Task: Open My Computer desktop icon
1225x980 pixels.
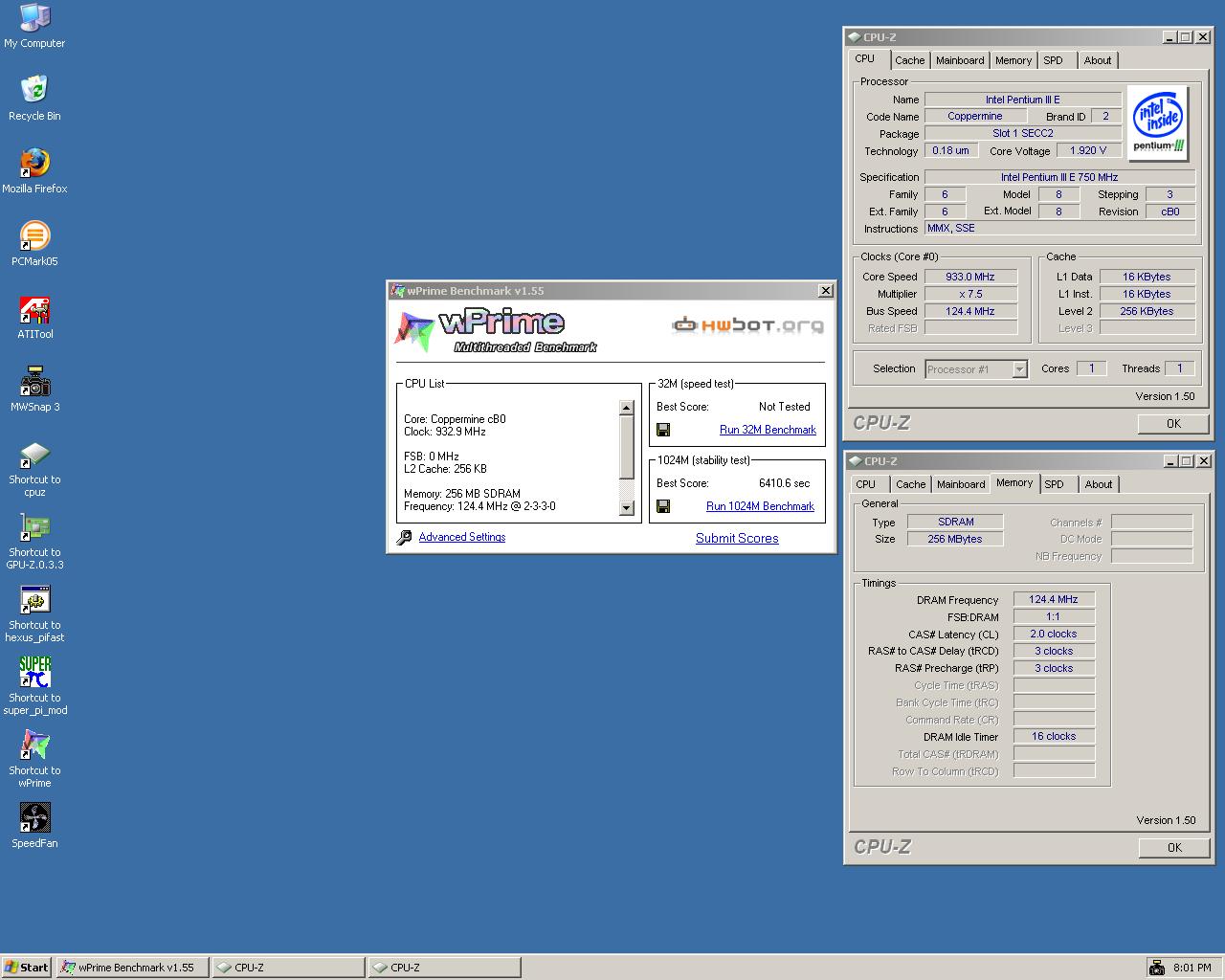Action: 34,26
